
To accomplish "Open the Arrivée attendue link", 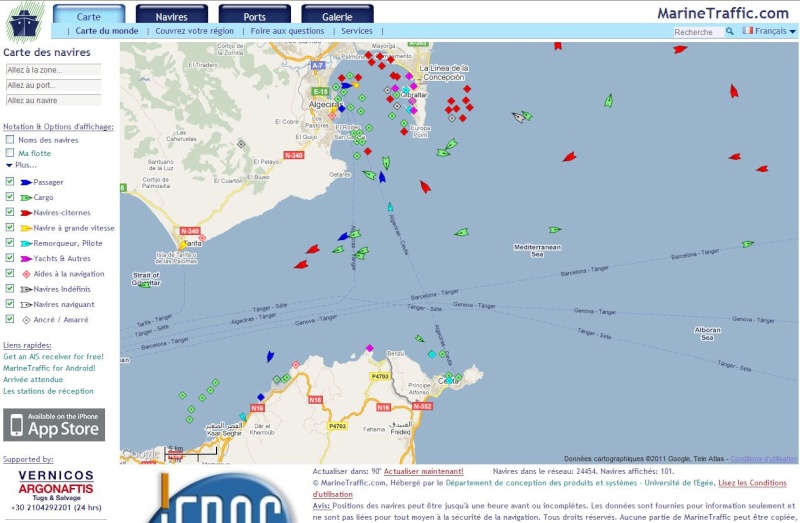I will [x=33, y=380].
